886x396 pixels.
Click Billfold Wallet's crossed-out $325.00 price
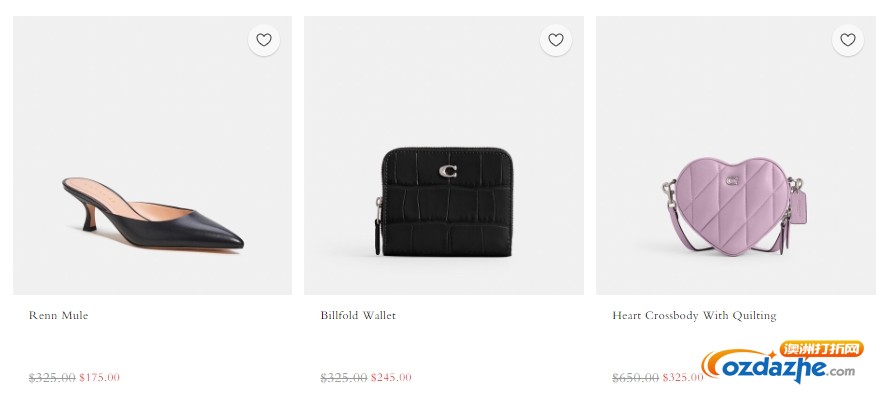pos(344,377)
